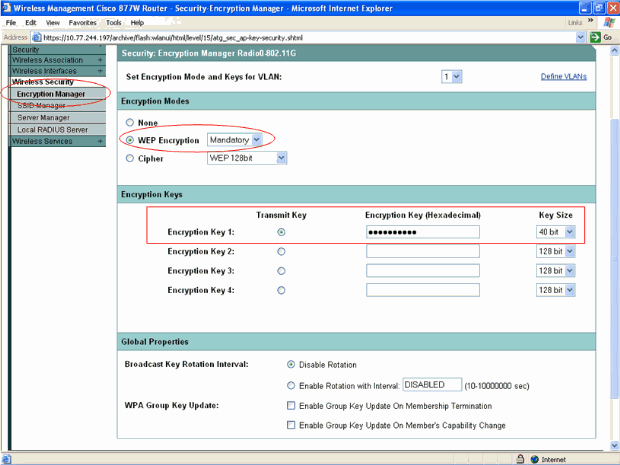
Task: Check Enable Group Key Update On Member's Capability Change
Action: (x=291, y=425)
